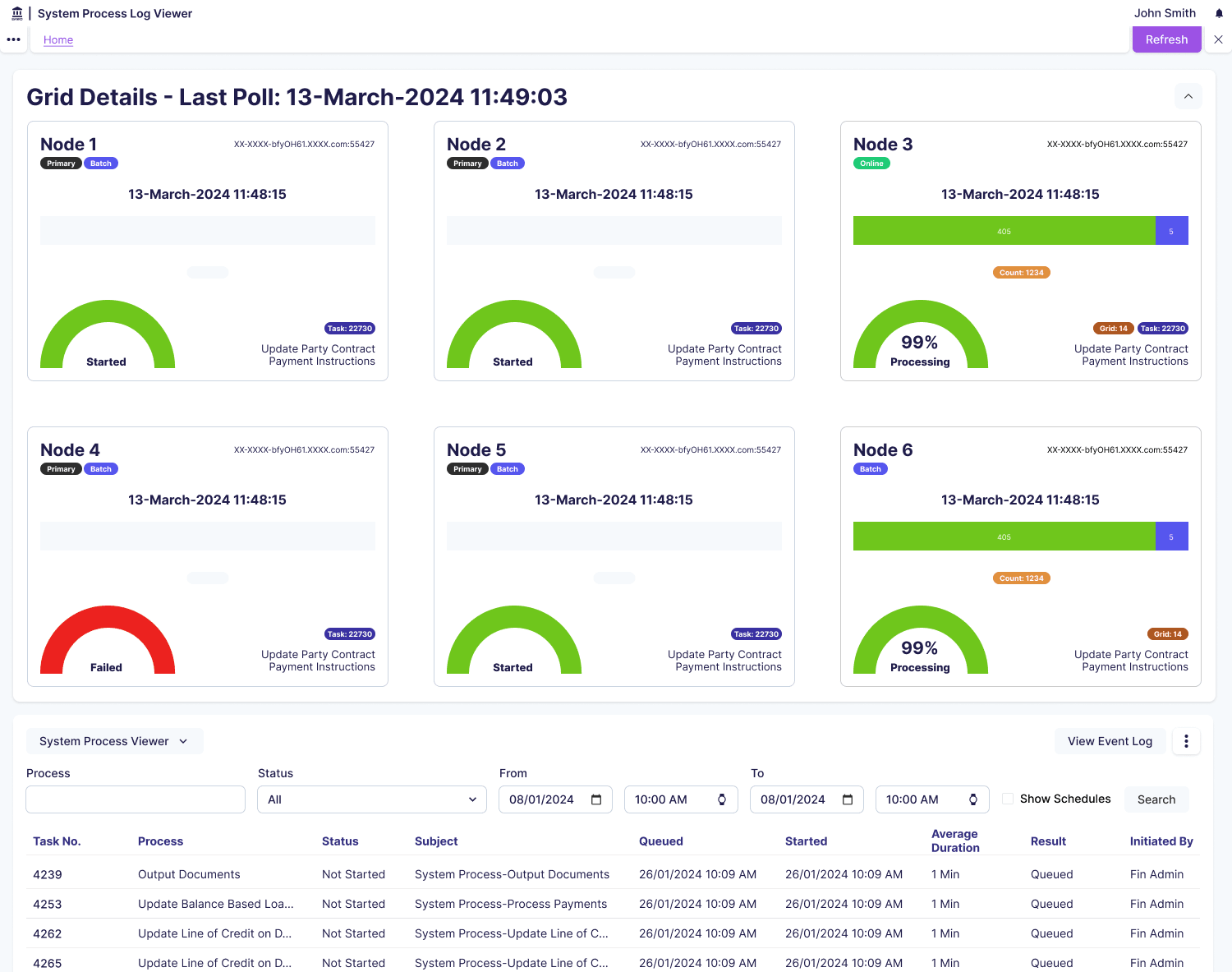Click the clock icon in To time field

973,799
